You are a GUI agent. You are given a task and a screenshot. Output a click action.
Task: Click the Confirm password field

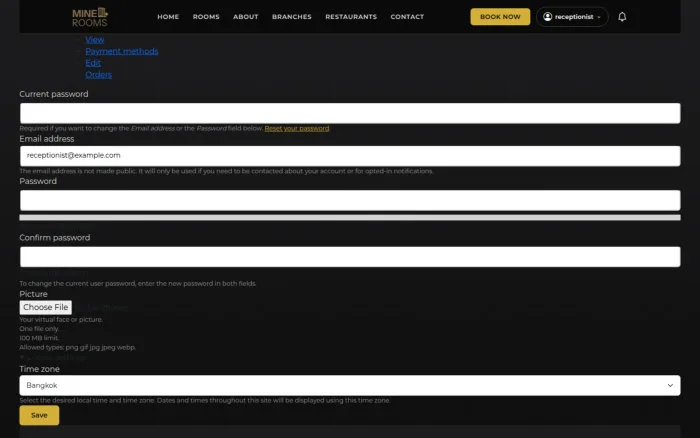pyautogui.click(x=350, y=257)
